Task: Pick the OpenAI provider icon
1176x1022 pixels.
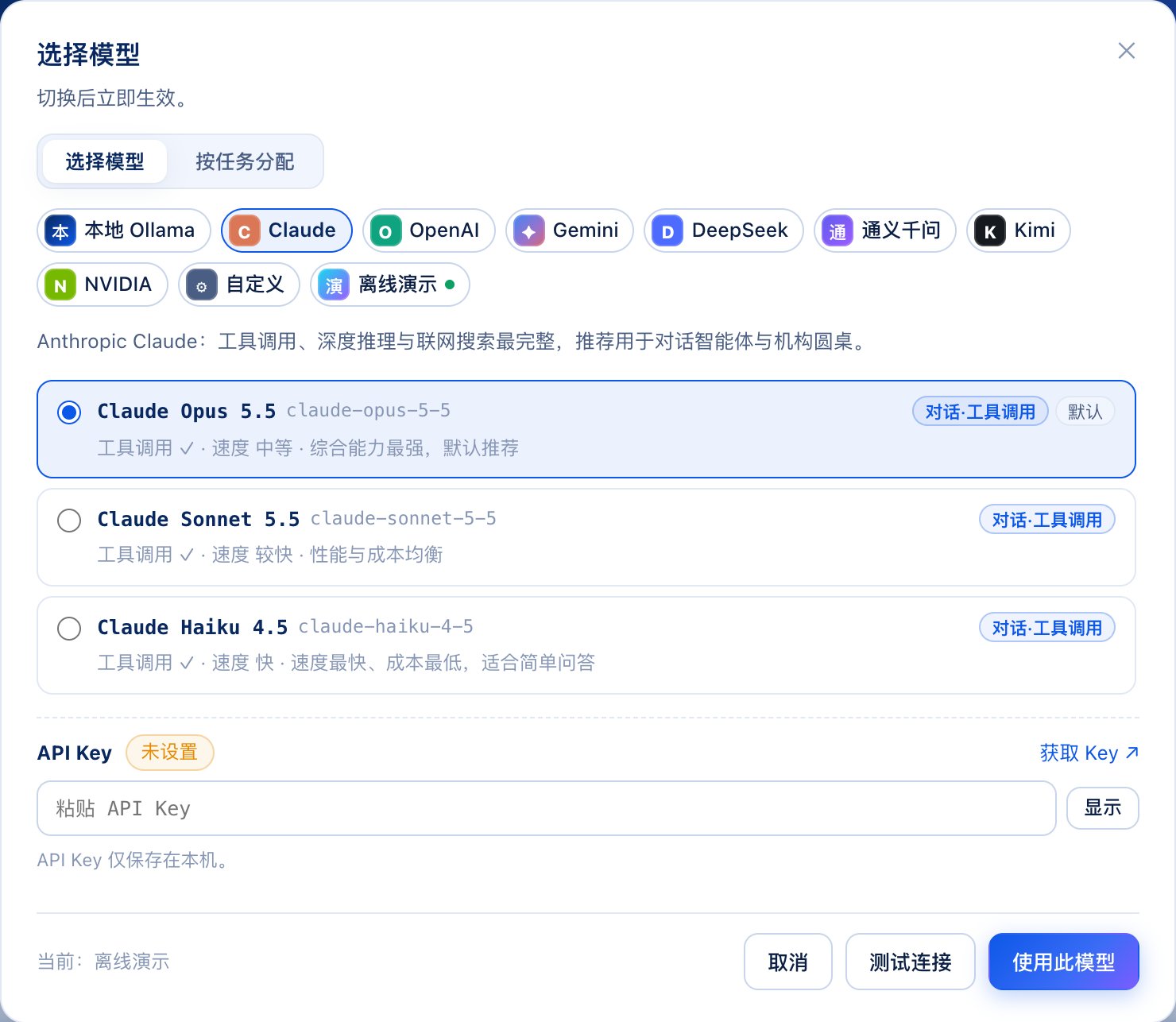Action: click(385, 231)
